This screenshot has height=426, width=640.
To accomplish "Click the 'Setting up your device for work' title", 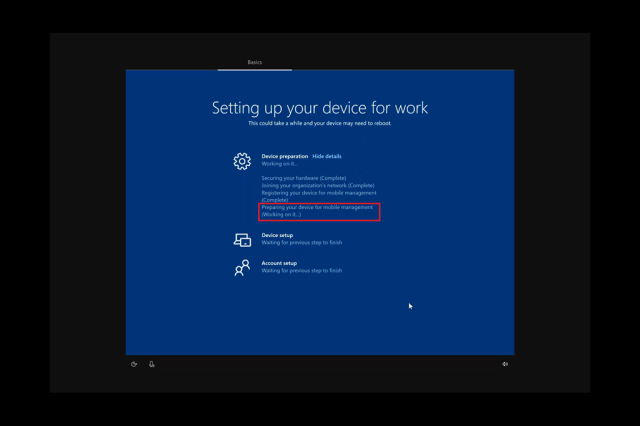I will coord(320,107).
